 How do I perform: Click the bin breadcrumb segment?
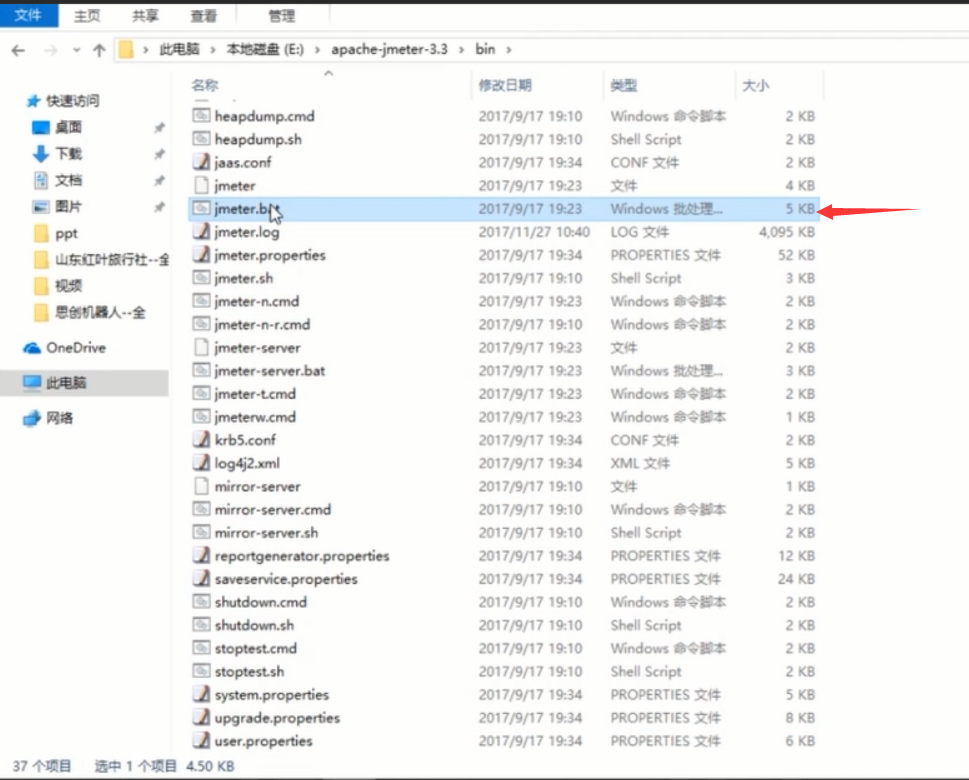tap(485, 49)
